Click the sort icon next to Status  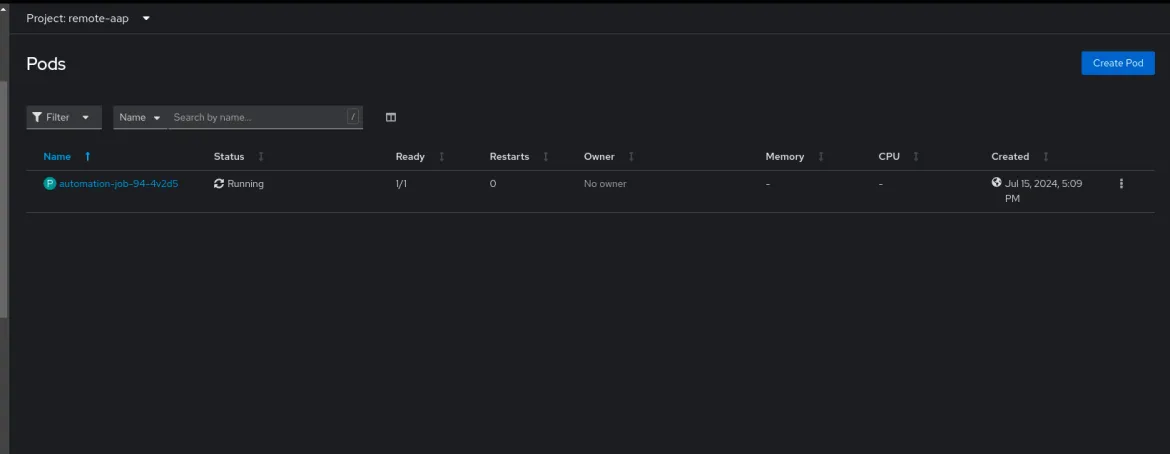(260, 157)
